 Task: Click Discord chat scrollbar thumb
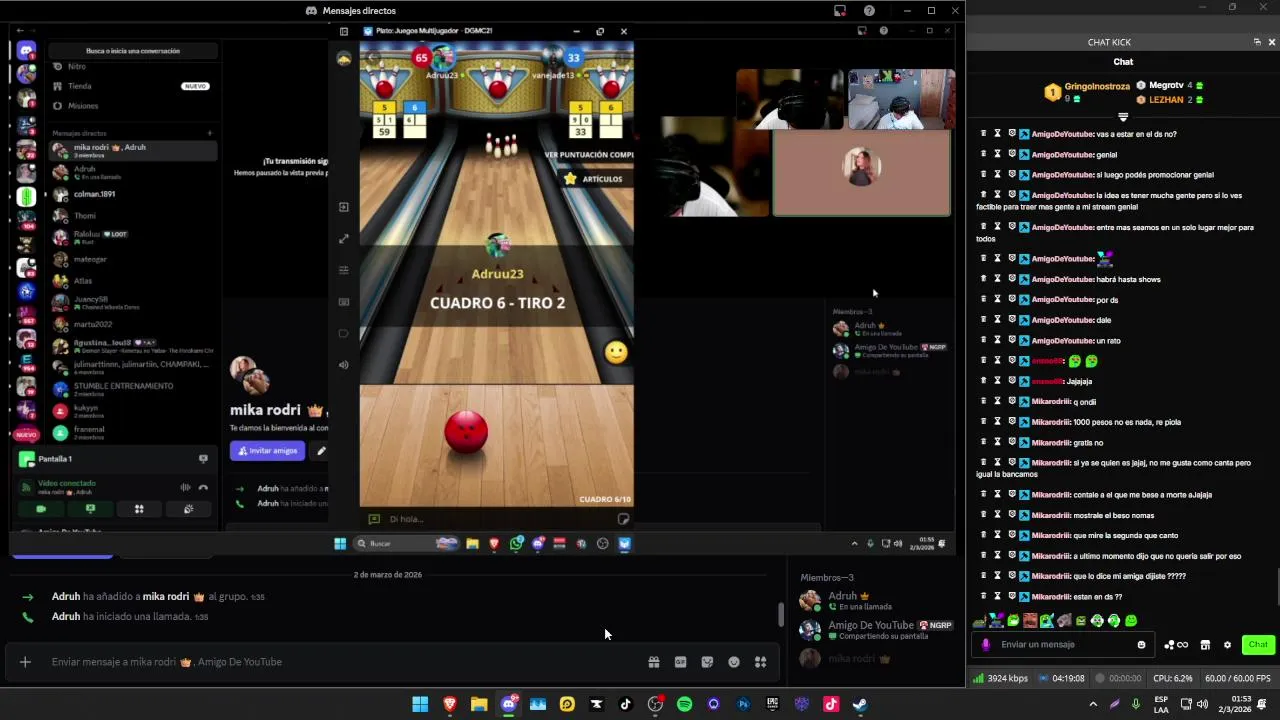click(781, 615)
